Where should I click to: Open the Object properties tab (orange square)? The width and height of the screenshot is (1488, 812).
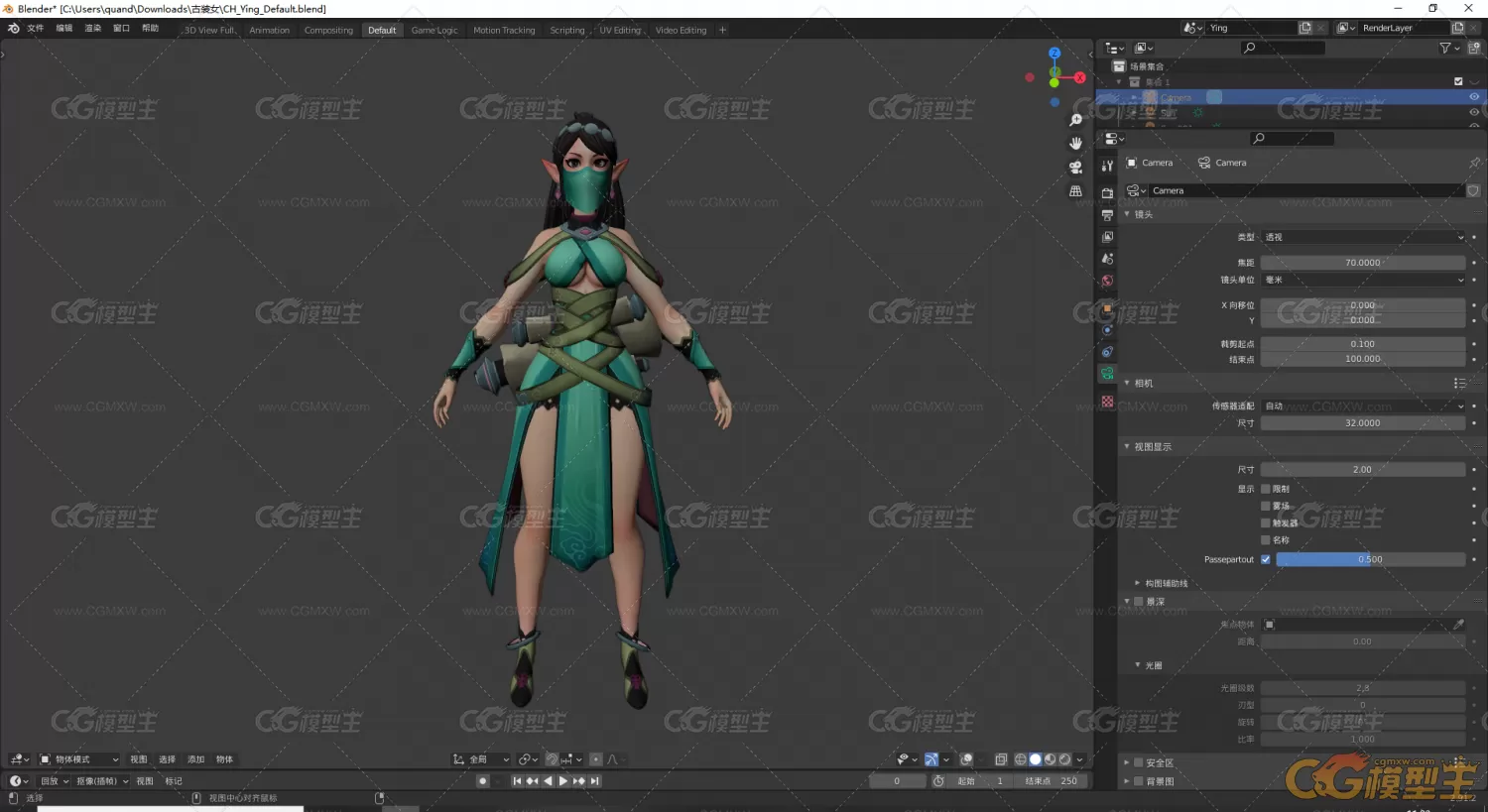(1107, 309)
